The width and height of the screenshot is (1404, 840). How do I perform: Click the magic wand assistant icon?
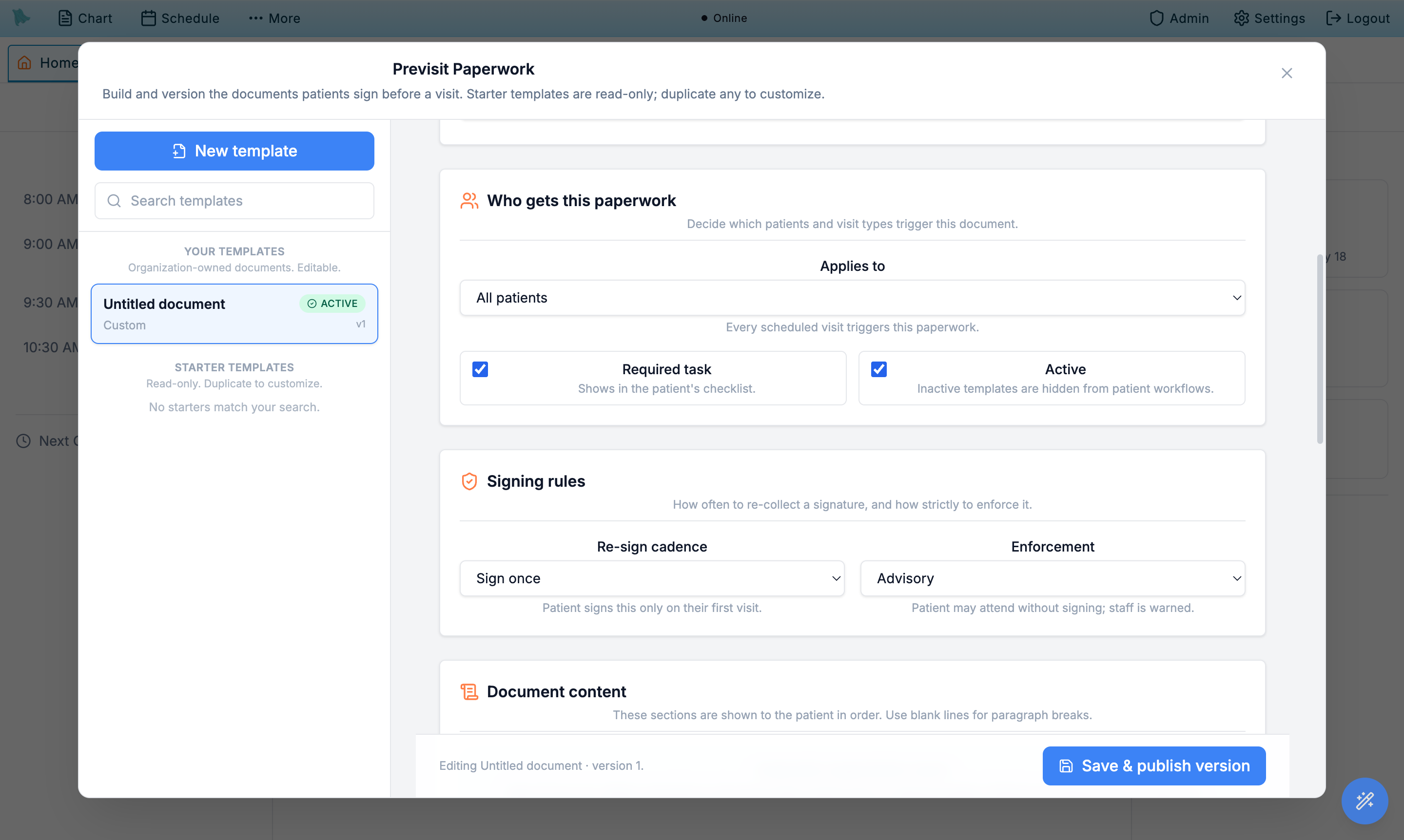coord(1365,801)
